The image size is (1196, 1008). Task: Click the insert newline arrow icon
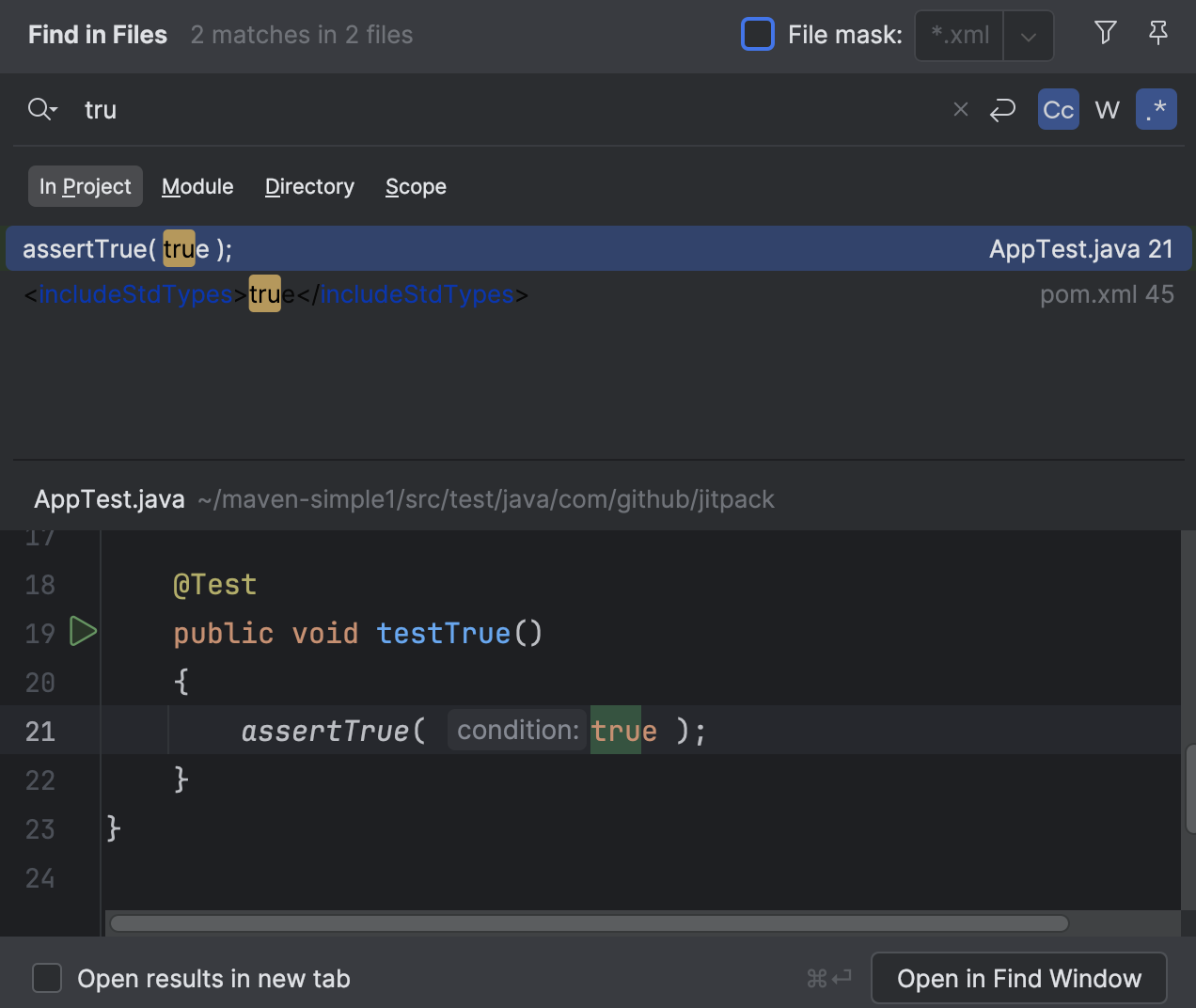point(1002,109)
